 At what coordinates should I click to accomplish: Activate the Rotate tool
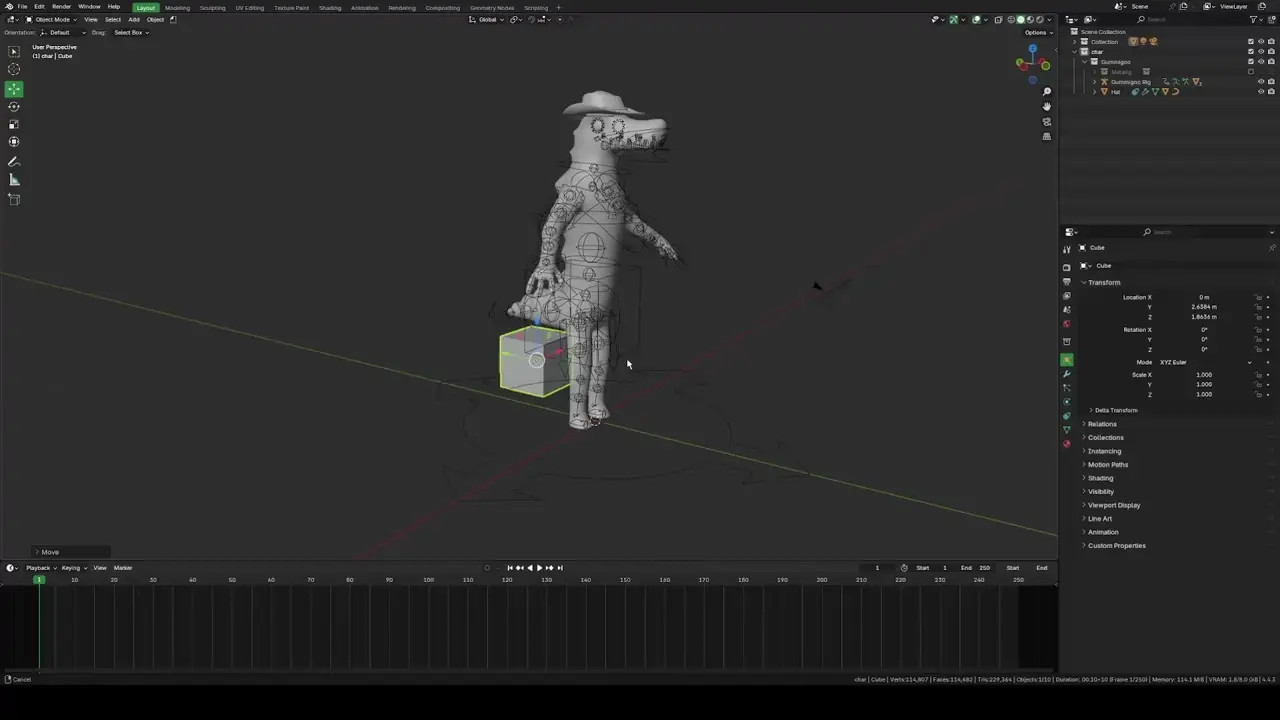click(x=14, y=106)
